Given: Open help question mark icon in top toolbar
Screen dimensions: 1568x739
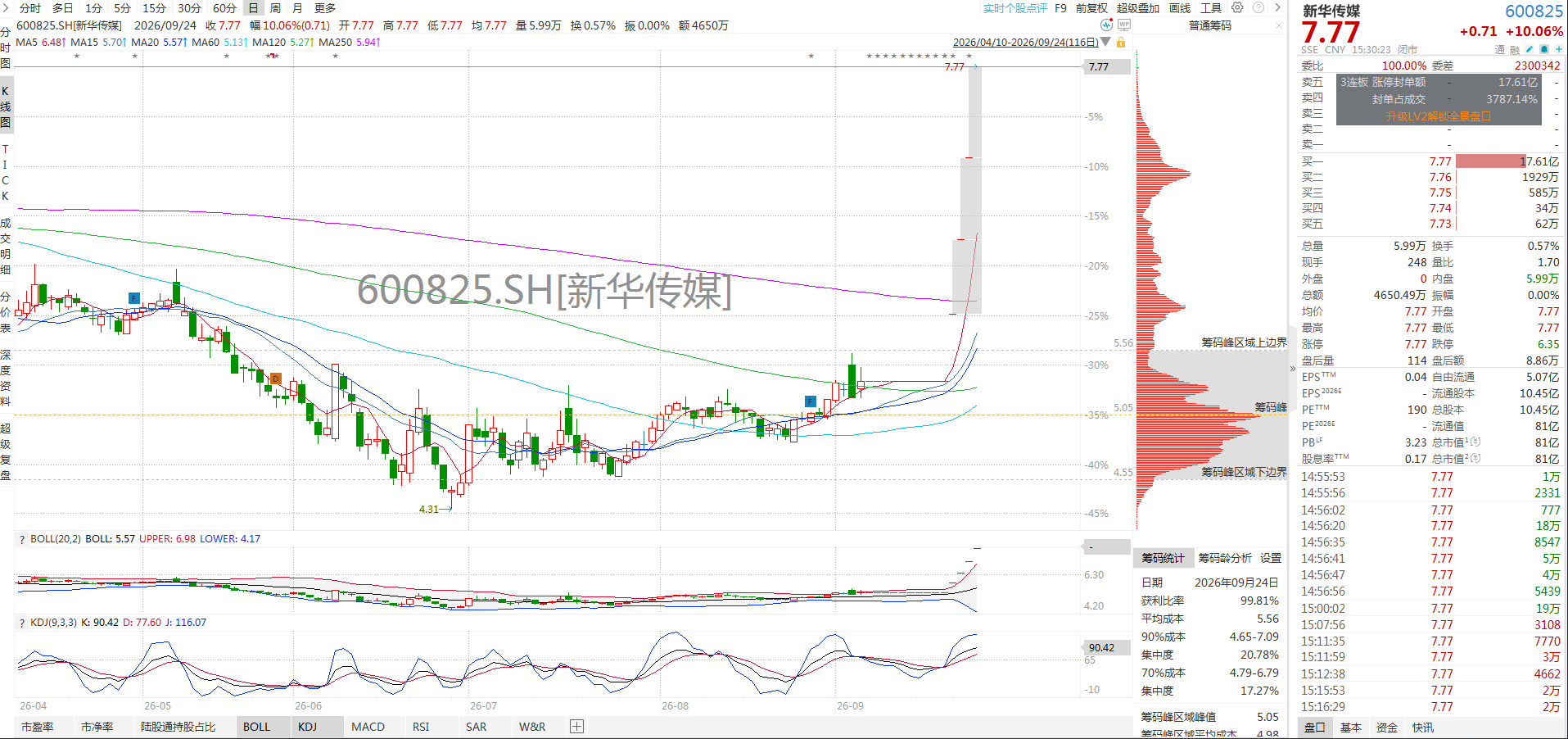Looking at the screenshot, I should (x=1258, y=7).
